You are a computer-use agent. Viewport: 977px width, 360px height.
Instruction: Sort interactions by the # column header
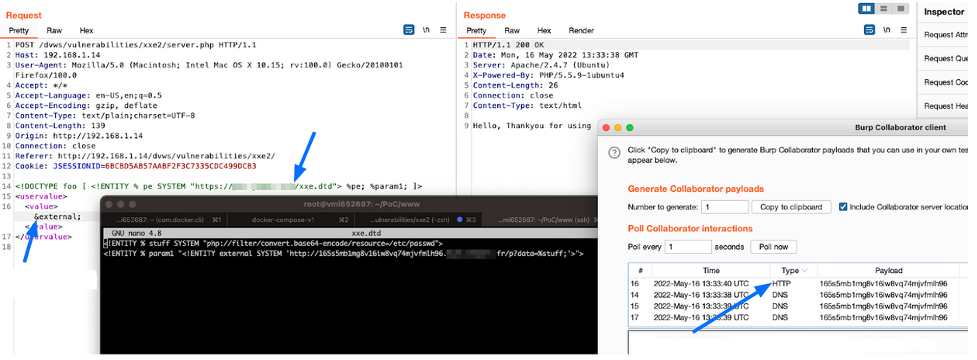point(640,270)
